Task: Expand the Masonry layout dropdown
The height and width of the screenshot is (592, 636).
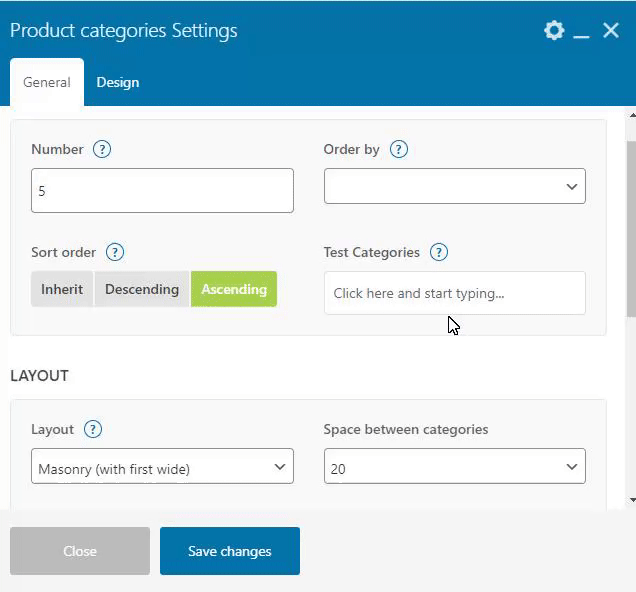Action: (x=162, y=467)
